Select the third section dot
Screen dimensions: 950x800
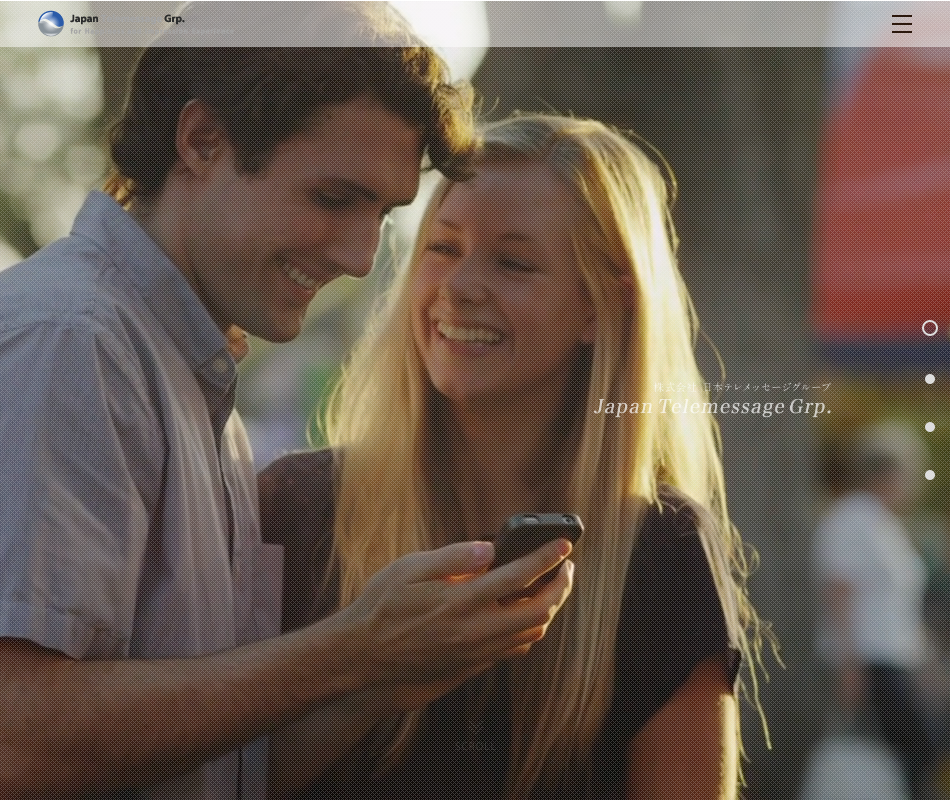tap(929, 427)
